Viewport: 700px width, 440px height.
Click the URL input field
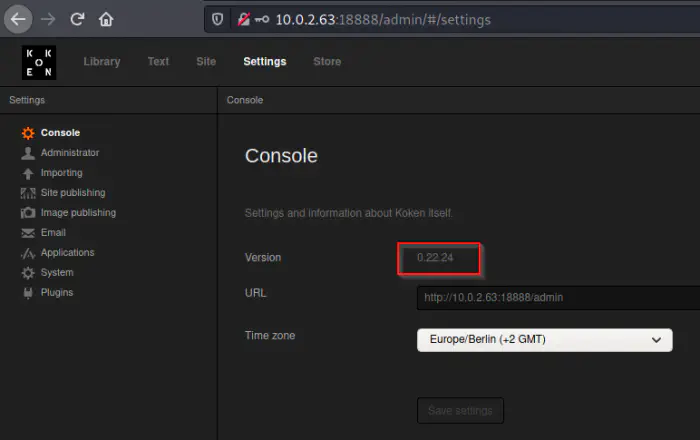pyautogui.click(x=557, y=298)
